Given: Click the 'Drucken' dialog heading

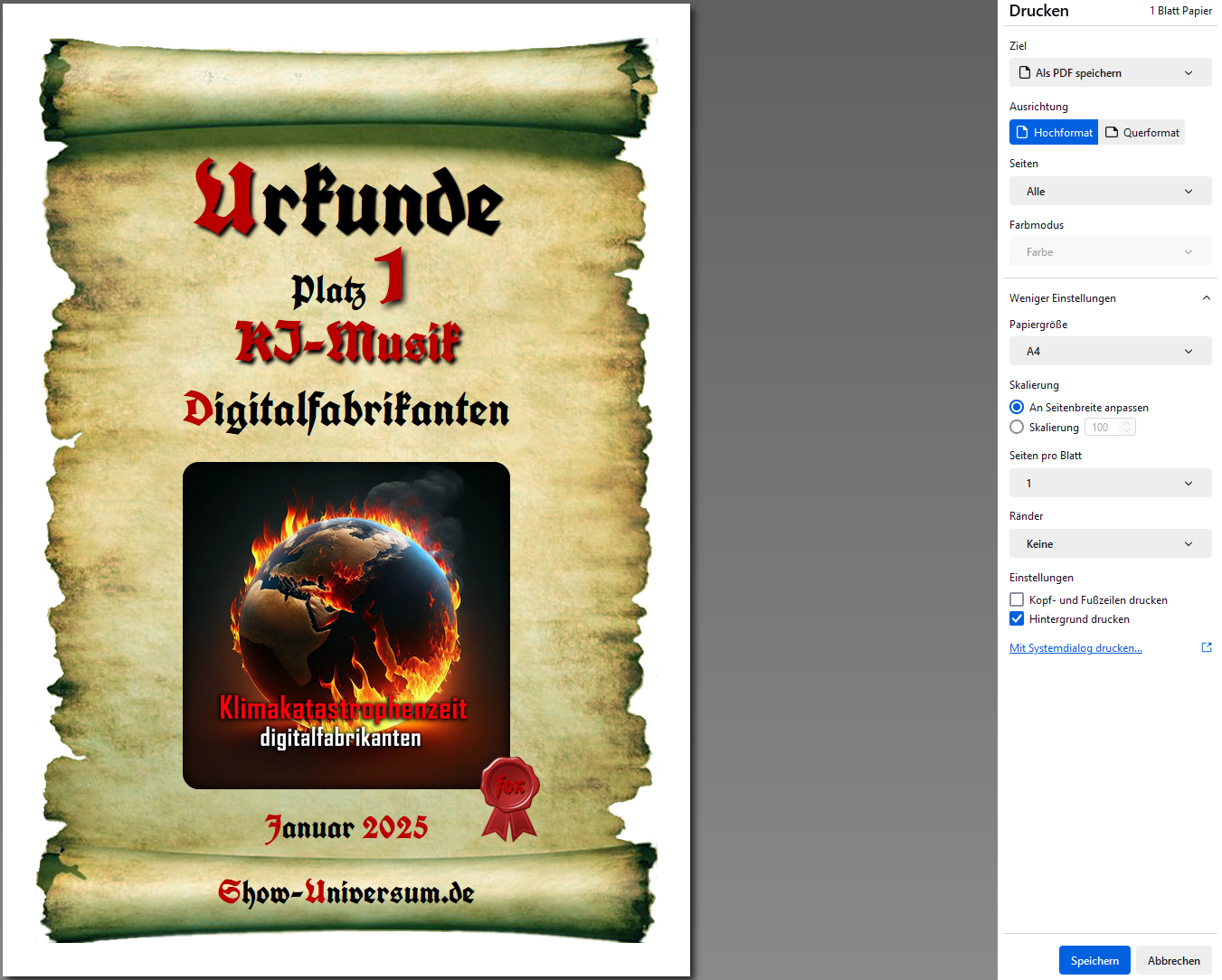Looking at the screenshot, I should (x=1039, y=11).
